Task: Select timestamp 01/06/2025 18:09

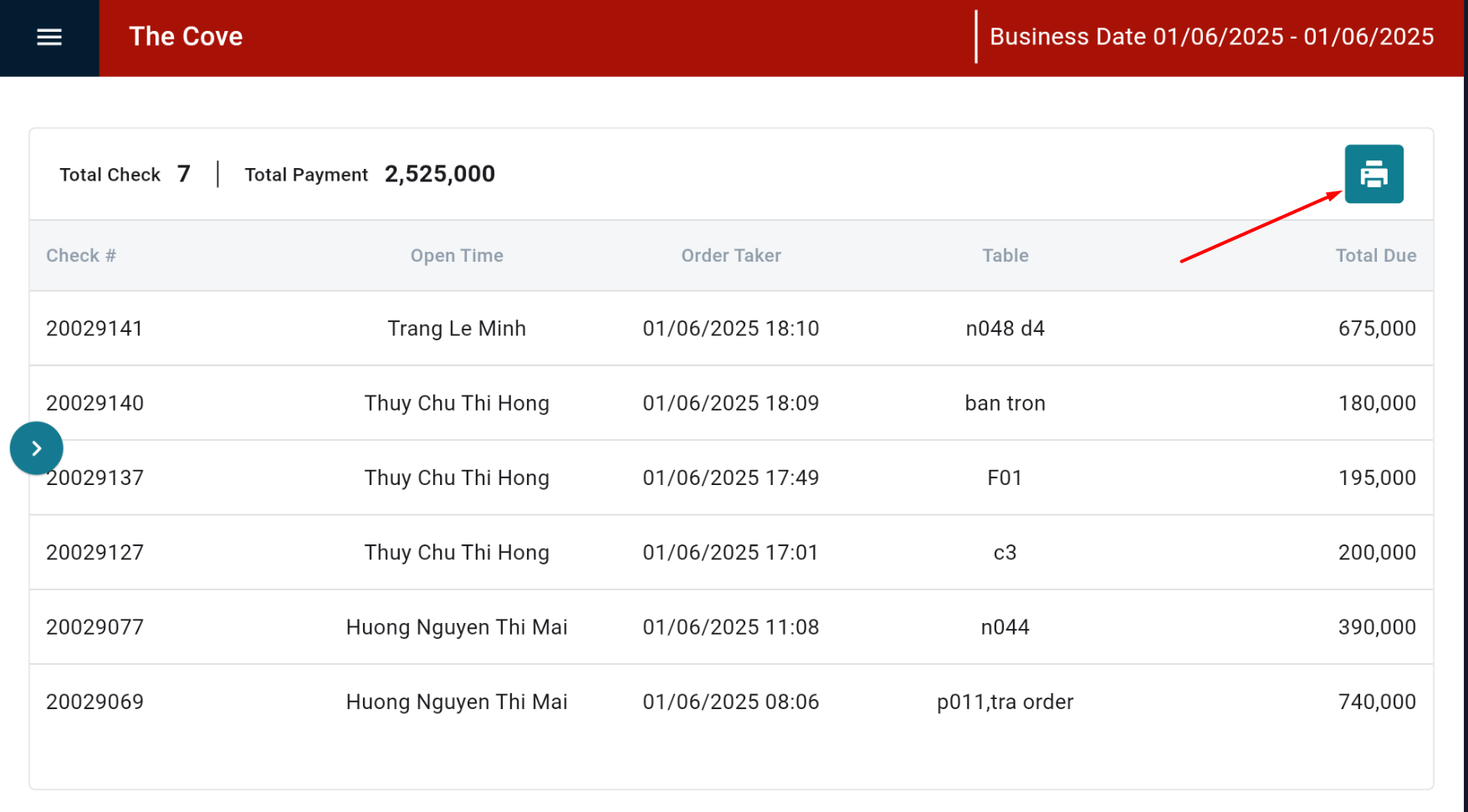Action: click(x=731, y=403)
